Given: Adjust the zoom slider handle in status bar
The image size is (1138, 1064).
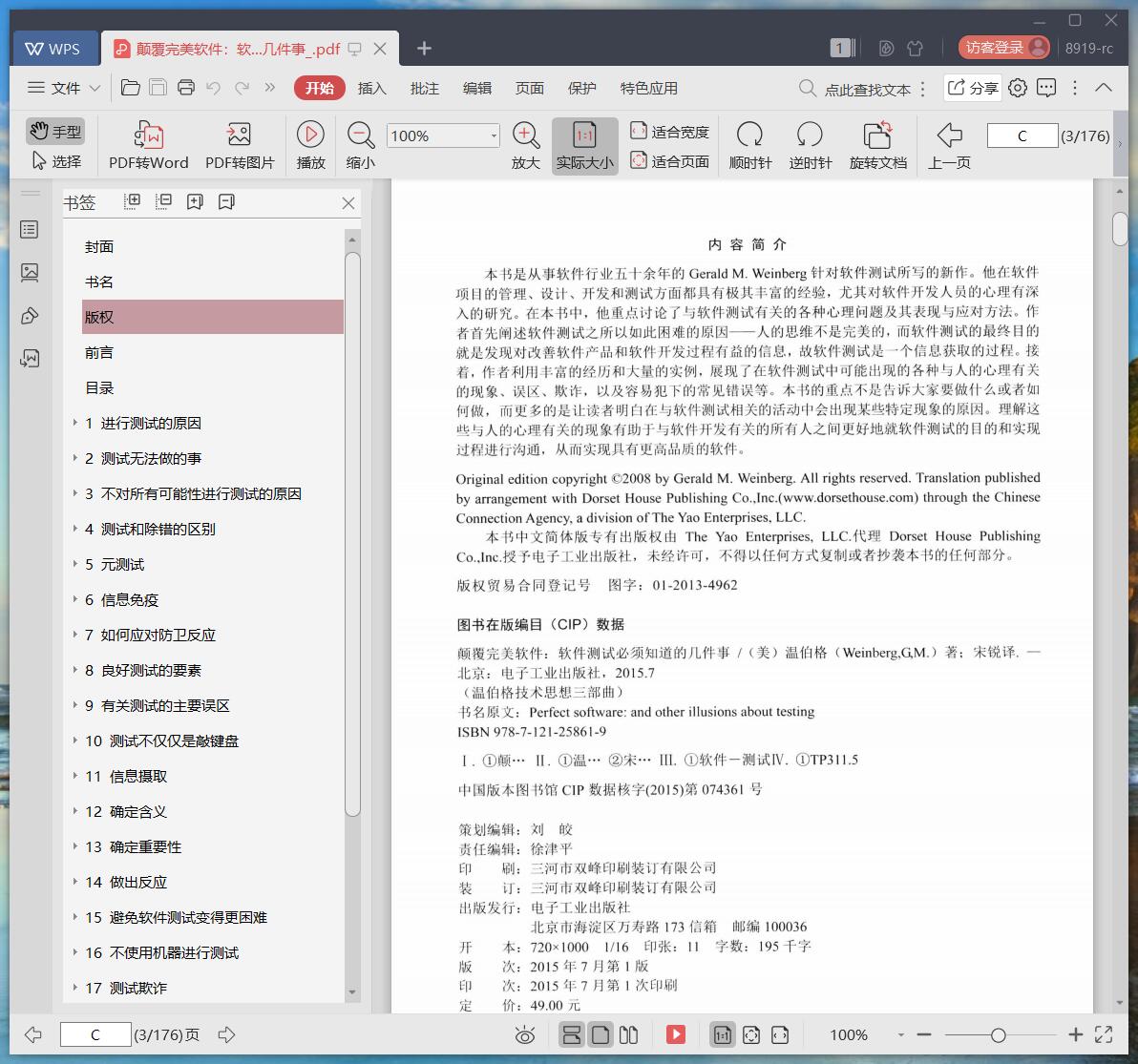Looking at the screenshot, I should coord(998,1035).
